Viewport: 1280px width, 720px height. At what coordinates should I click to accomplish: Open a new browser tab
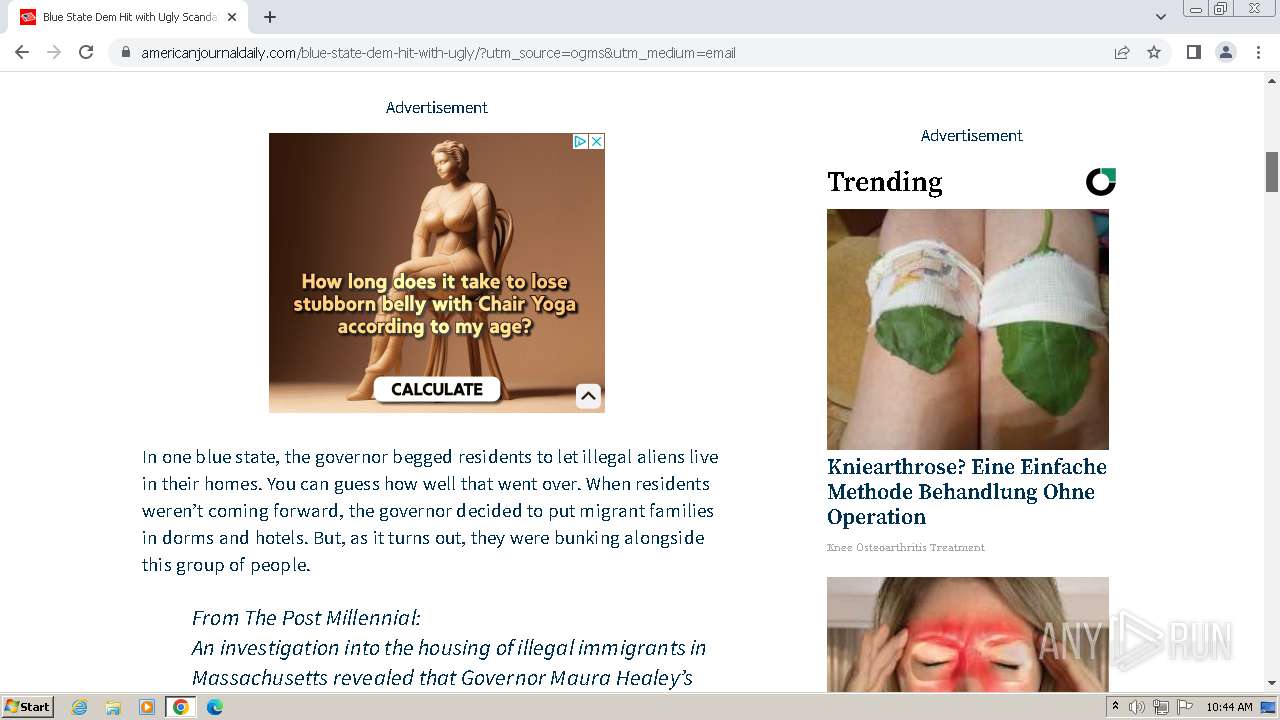(270, 17)
